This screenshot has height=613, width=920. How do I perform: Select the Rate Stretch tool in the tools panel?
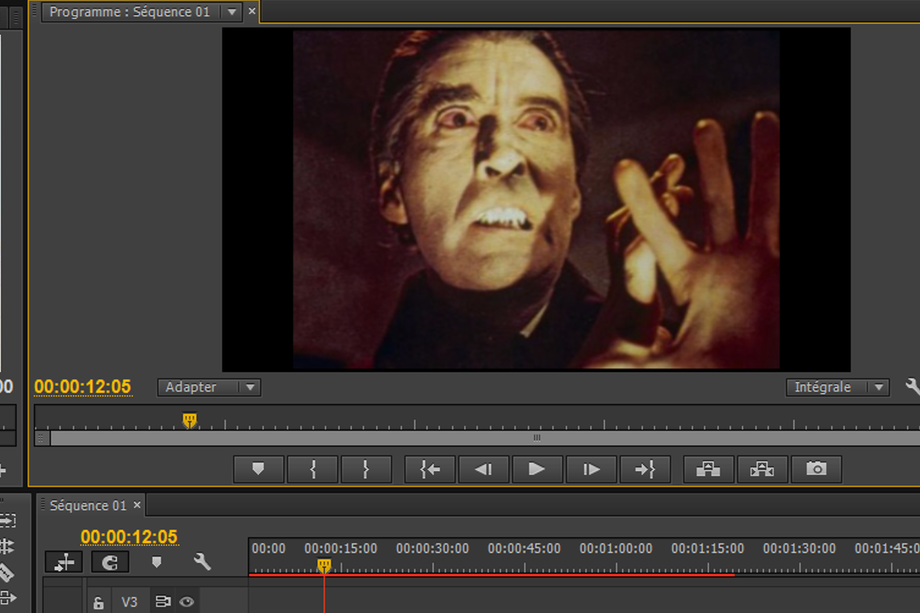(7, 547)
